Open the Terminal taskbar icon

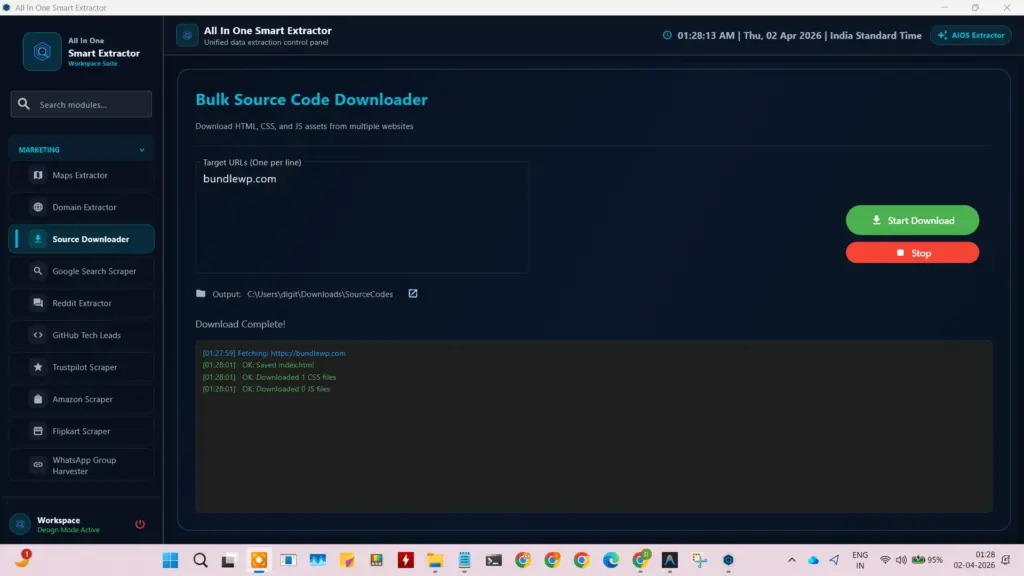pos(494,560)
